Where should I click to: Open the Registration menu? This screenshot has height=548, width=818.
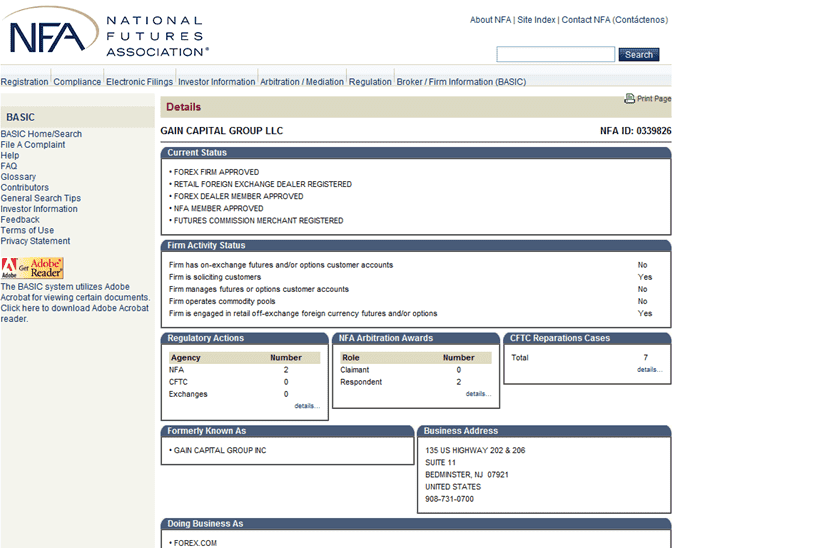[25, 82]
